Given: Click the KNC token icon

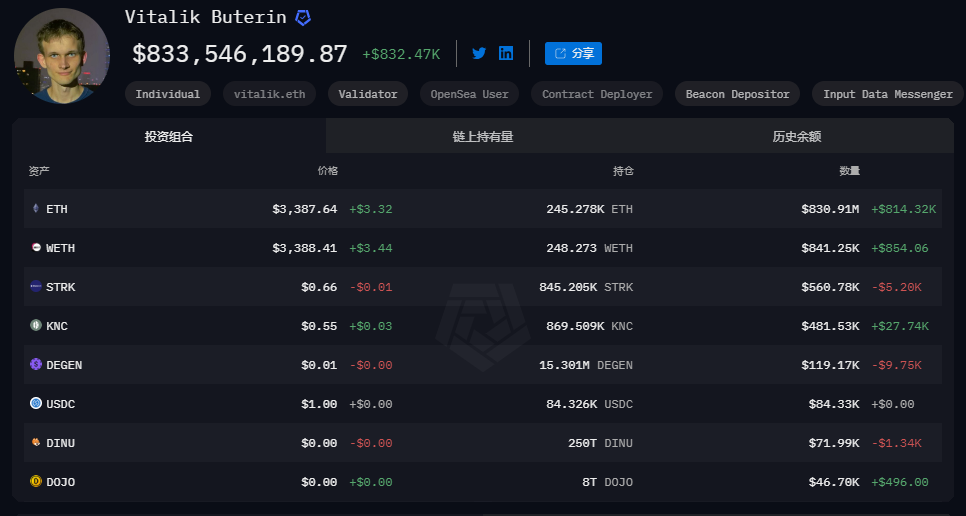Looking at the screenshot, I should pos(36,325).
